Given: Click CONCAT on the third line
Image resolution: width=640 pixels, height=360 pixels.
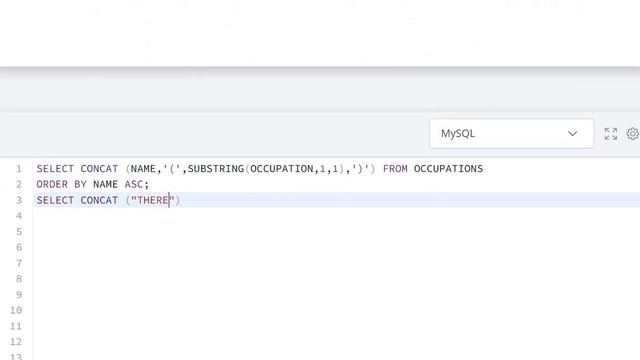Looking at the screenshot, I should click(99, 200).
